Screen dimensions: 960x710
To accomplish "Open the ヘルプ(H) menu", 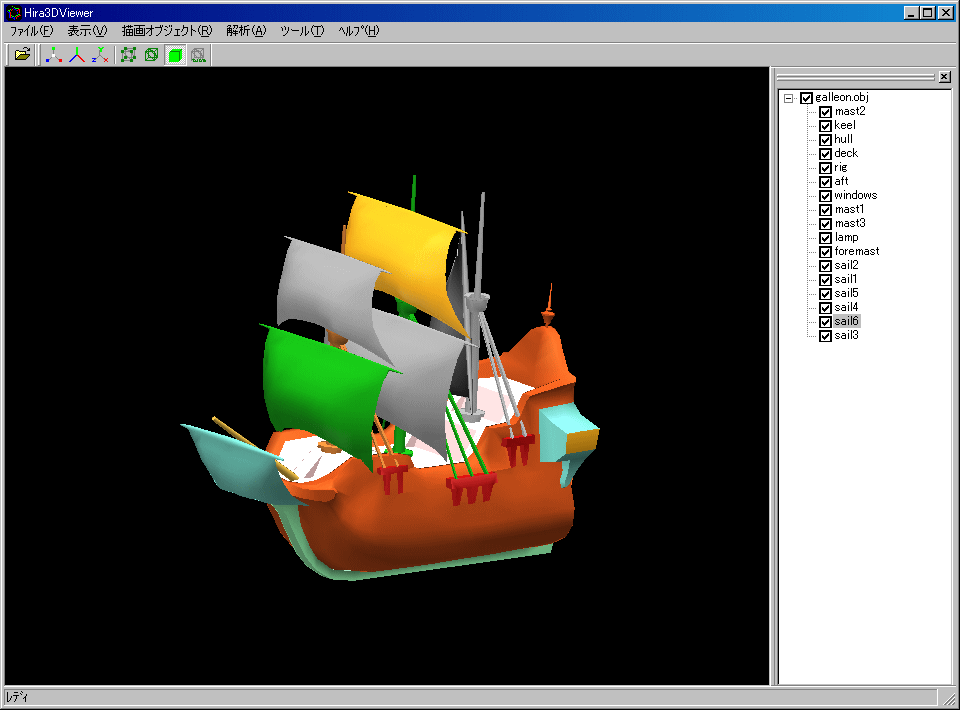I will [x=359, y=31].
